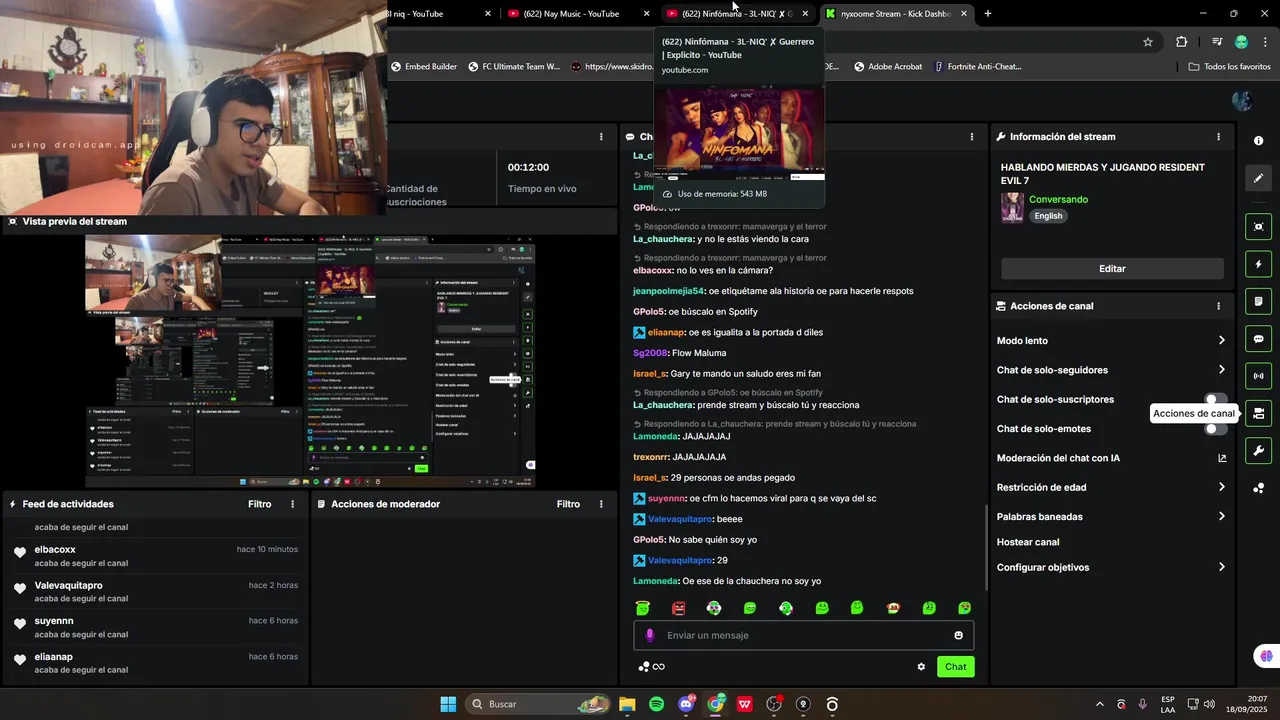The height and width of the screenshot is (720, 1280).
Task: Click the Enviar un mensaje field
Action: 803,635
